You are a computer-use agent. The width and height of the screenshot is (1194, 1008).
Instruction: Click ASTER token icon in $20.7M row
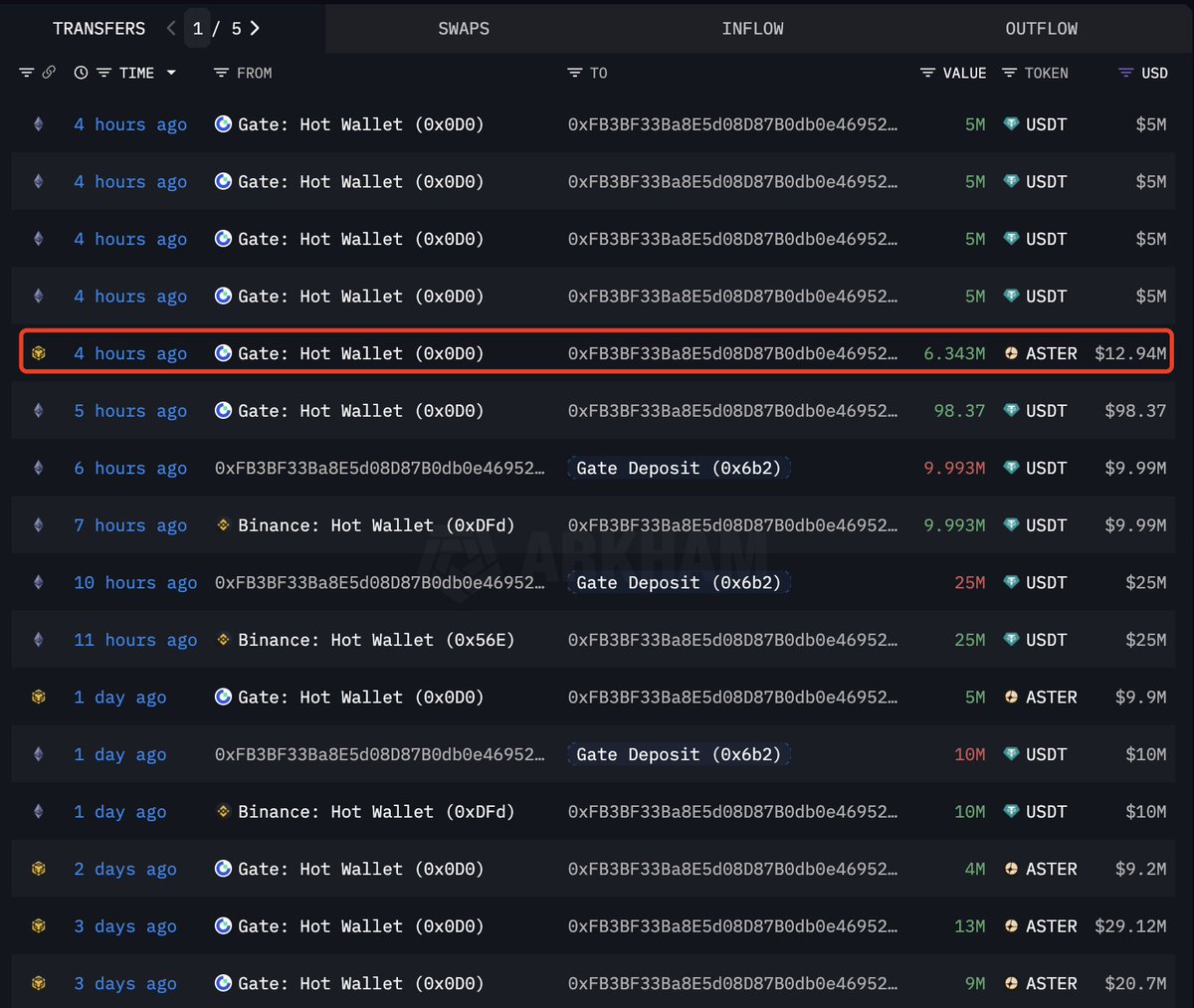click(x=1011, y=983)
